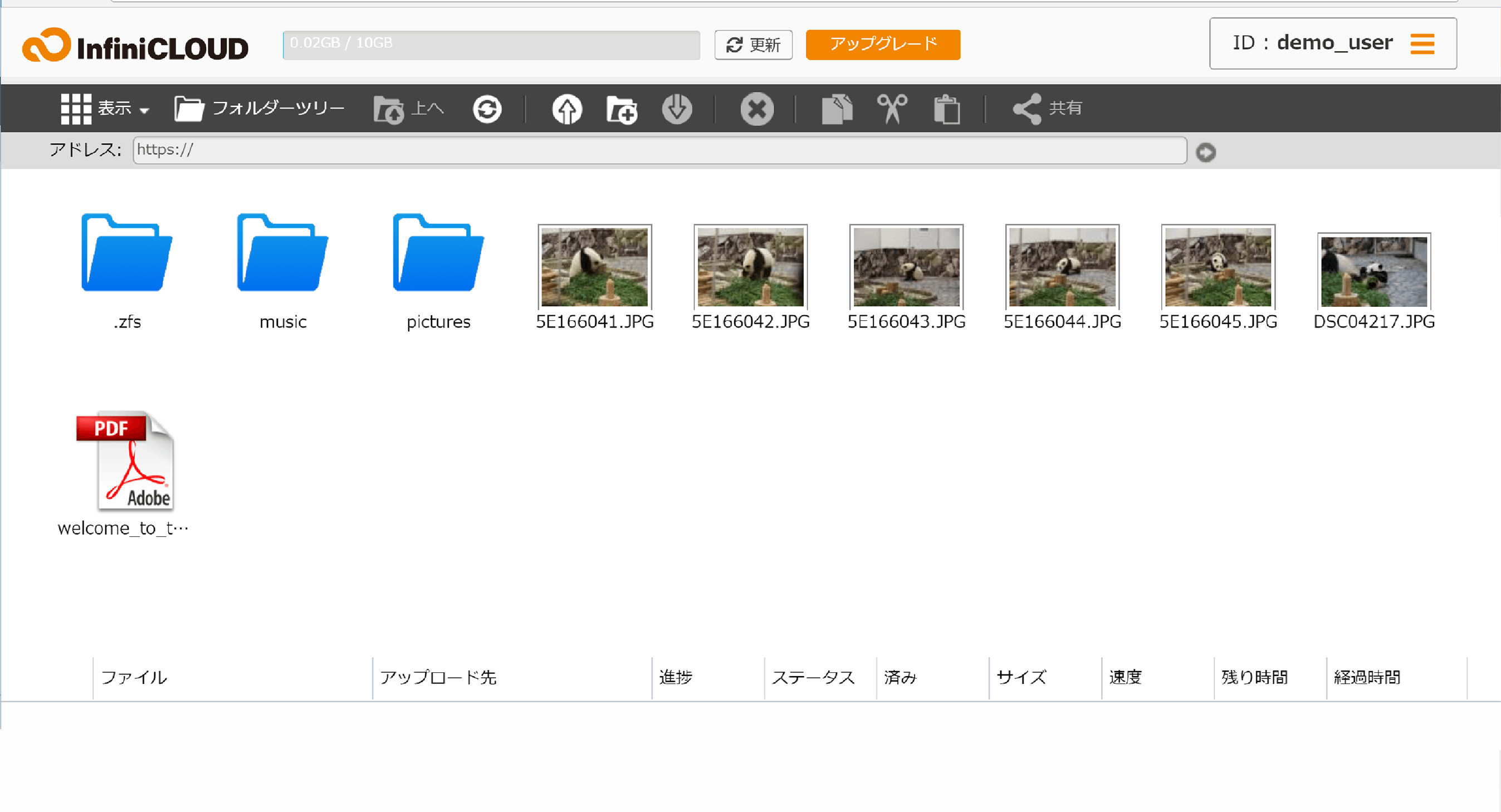Screen dimensions: 1501x812
Task: Click the orange アップグレード button
Action: tap(883, 44)
